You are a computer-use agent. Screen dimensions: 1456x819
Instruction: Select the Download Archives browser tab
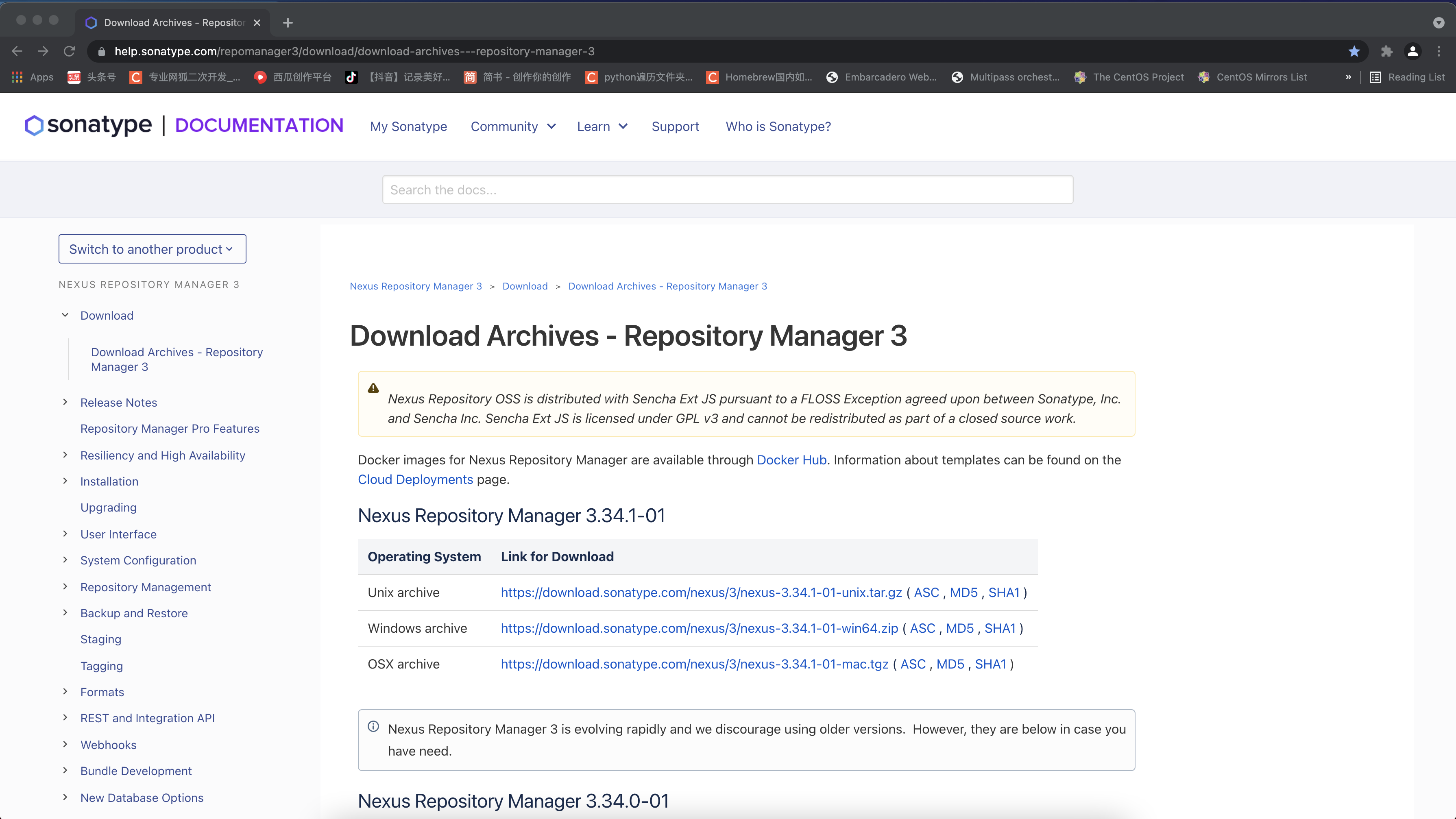172,23
